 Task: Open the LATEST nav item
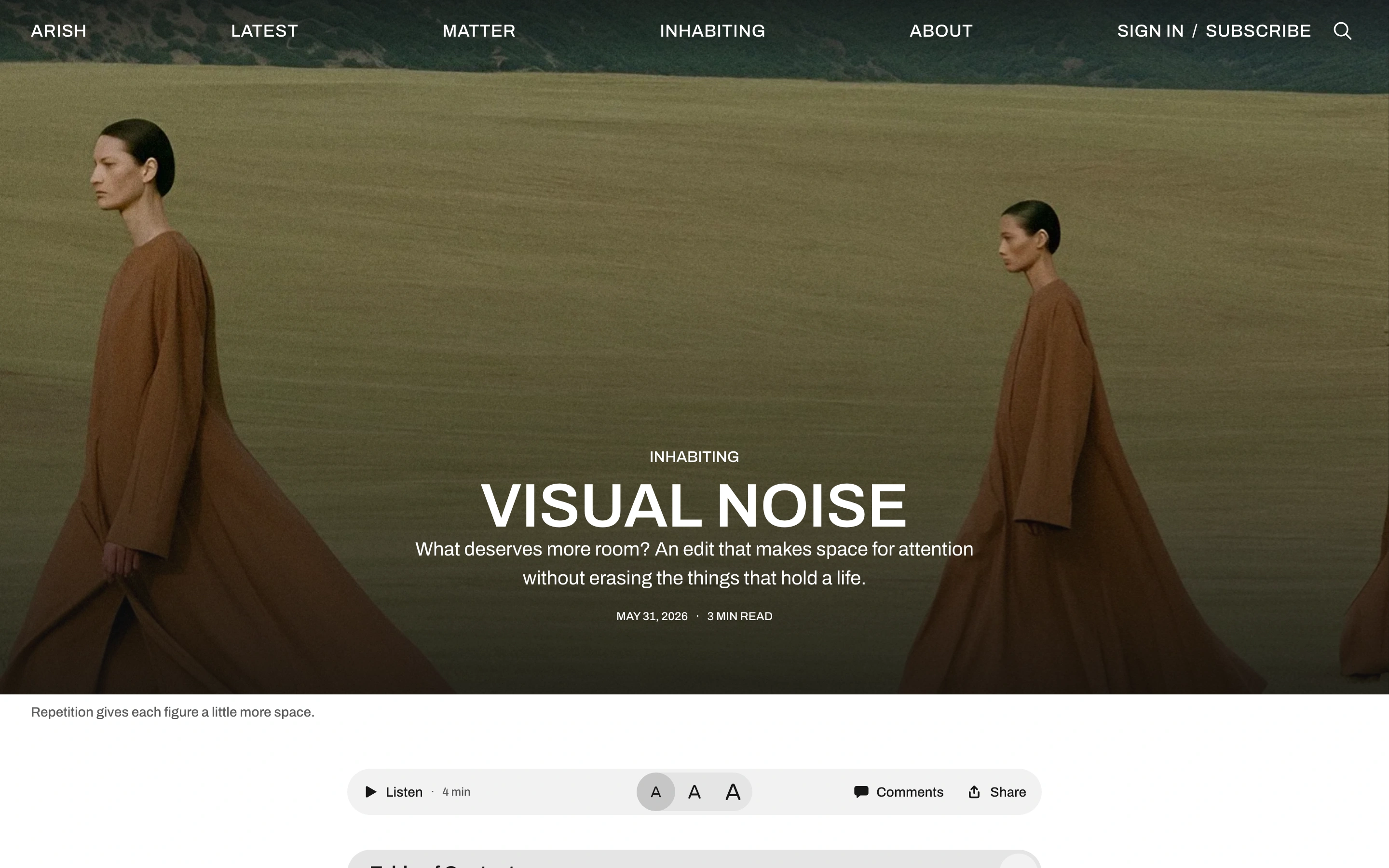point(264,31)
